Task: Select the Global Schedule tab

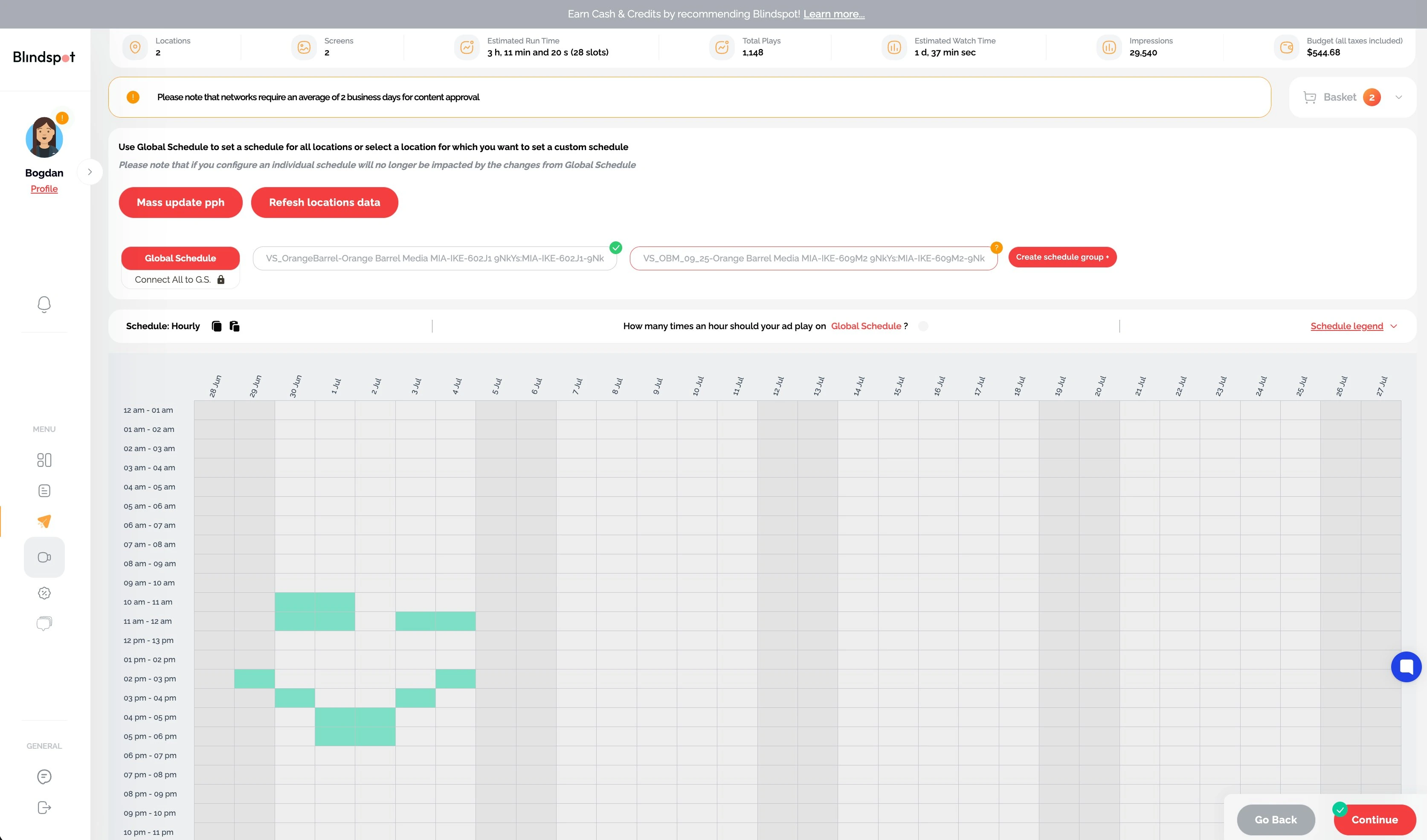Action: 180,258
